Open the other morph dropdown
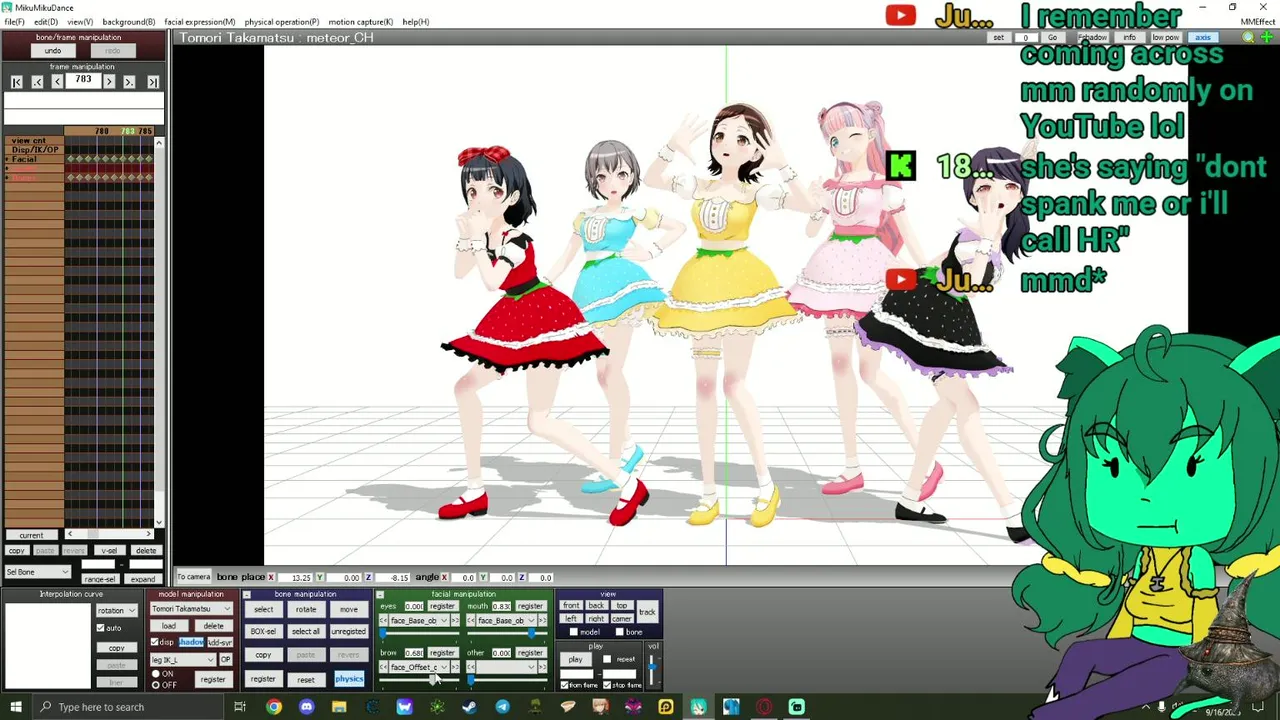Viewport: 1280px width, 720px height. [x=506, y=667]
